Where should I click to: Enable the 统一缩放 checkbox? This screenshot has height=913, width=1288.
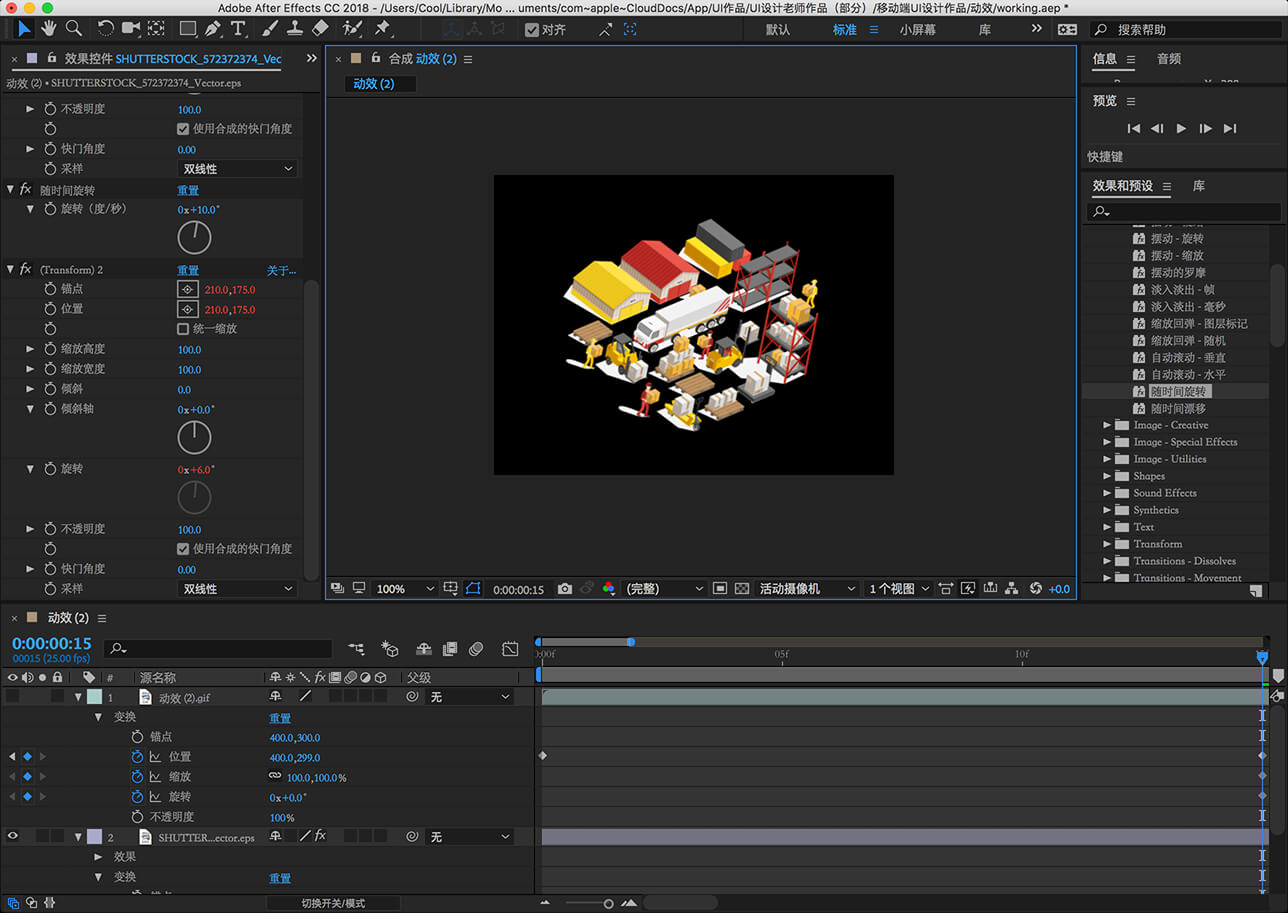pyautogui.click(x=185, y=328)
